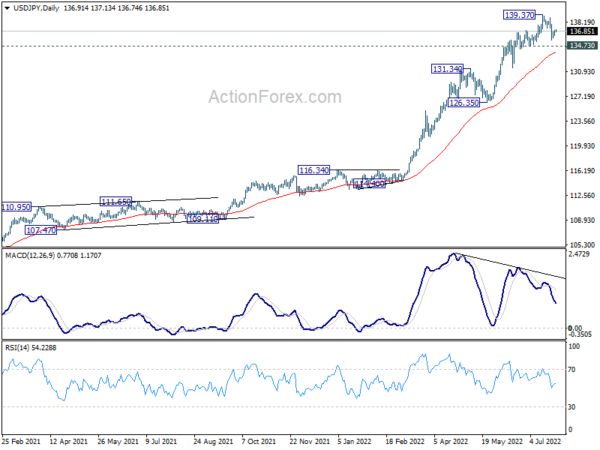
Task: Click the current price tag 136.851
Action: [x=582, y=31]
